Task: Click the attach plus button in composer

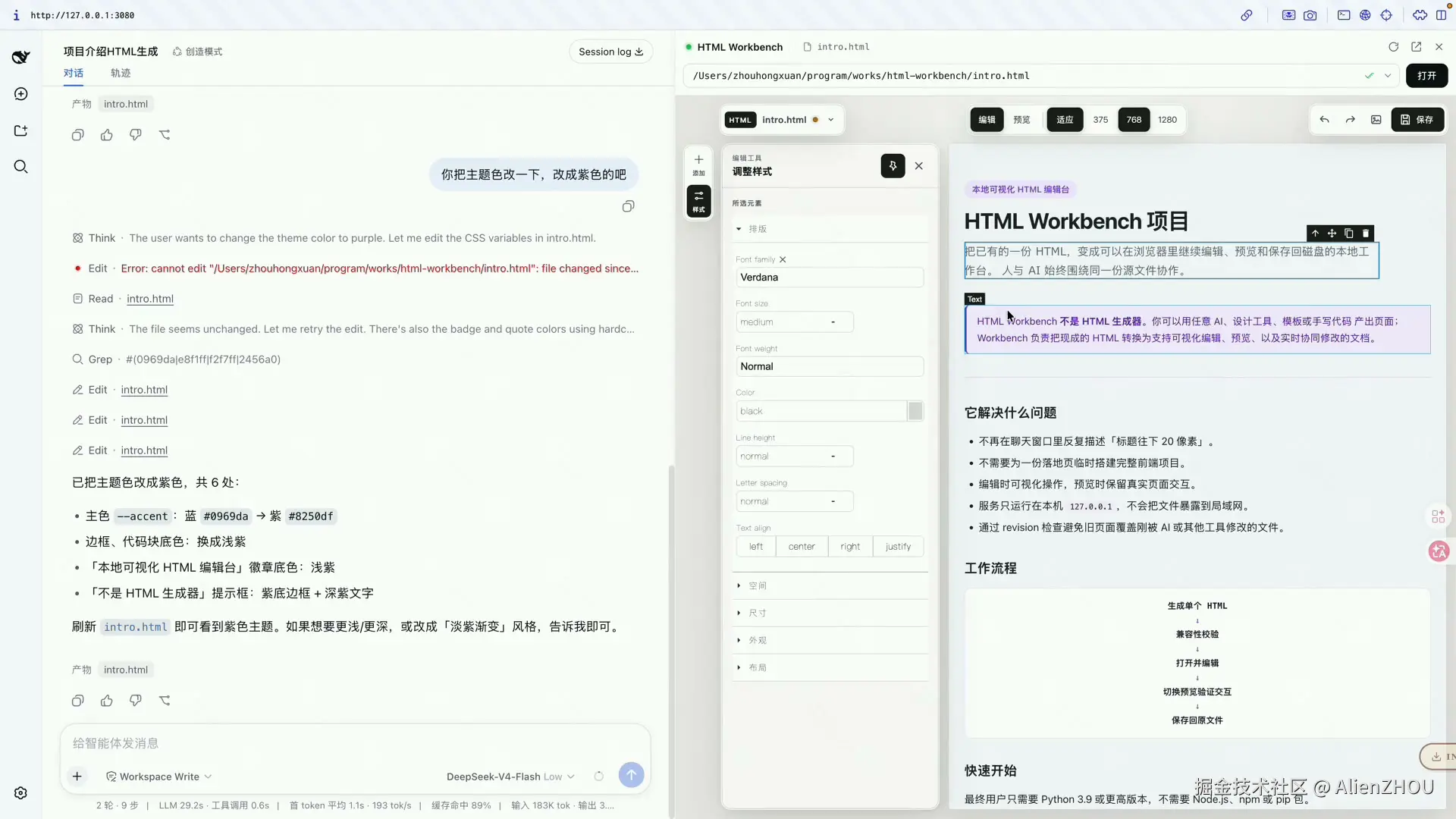Action: coord(77,776)
